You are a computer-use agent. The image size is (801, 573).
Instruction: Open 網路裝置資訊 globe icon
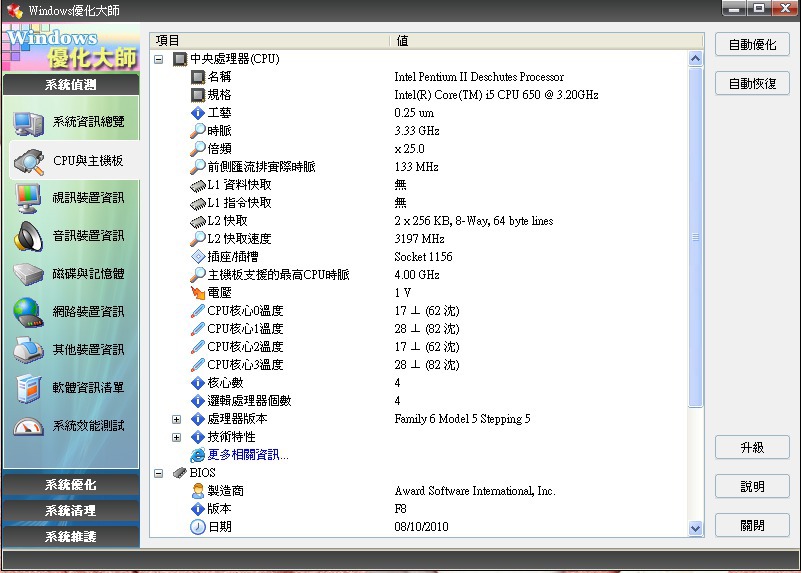28,312
